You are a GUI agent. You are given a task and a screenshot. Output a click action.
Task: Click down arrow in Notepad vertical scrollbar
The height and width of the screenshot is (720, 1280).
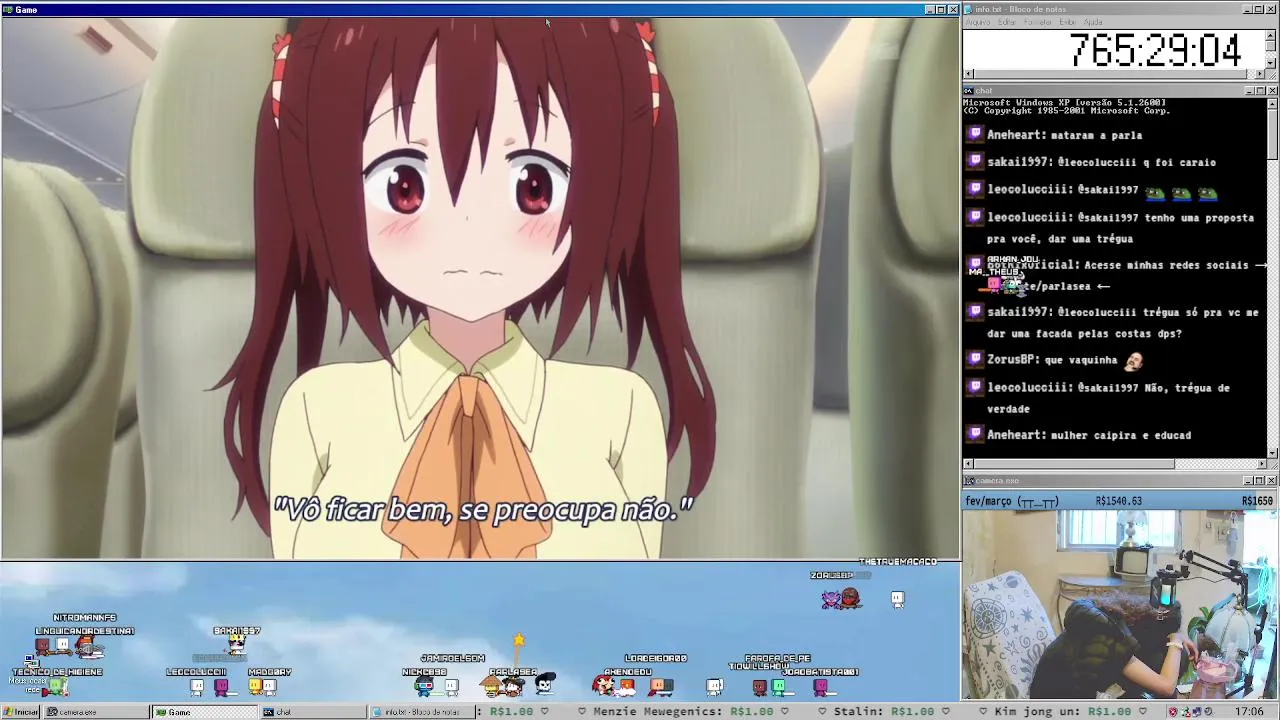(x=1271, y=62)
